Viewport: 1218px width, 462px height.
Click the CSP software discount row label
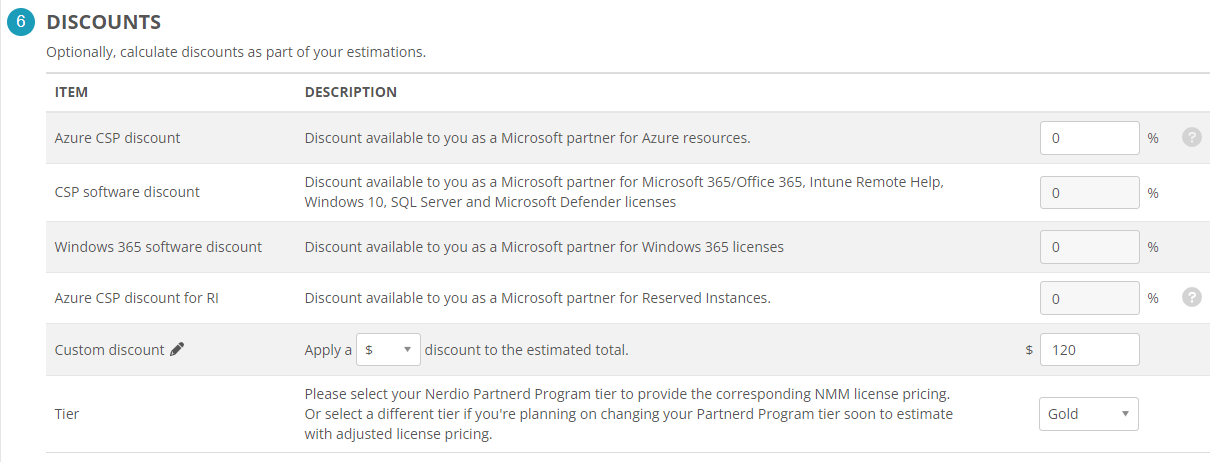point(127,192)
